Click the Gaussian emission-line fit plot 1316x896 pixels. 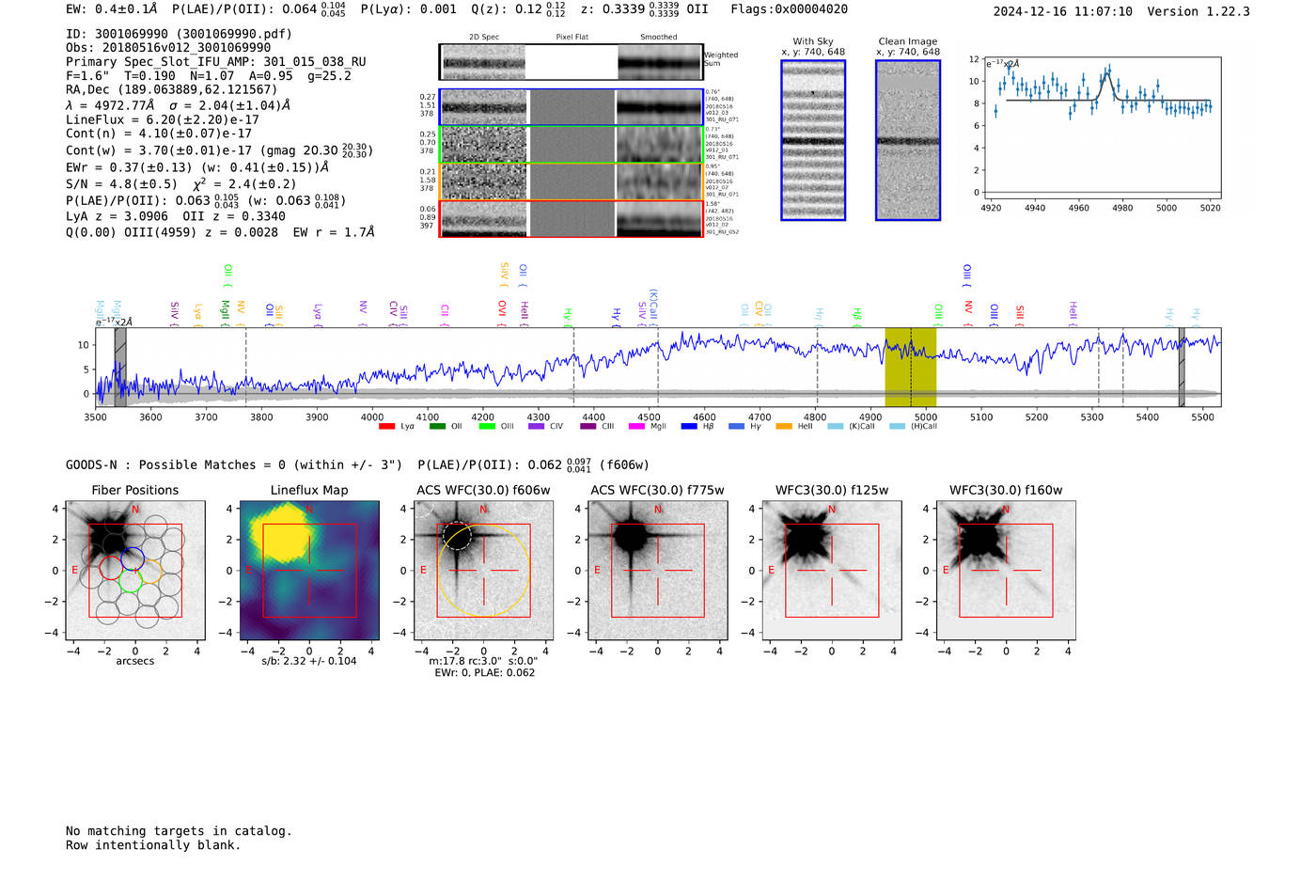point(1102,127)
